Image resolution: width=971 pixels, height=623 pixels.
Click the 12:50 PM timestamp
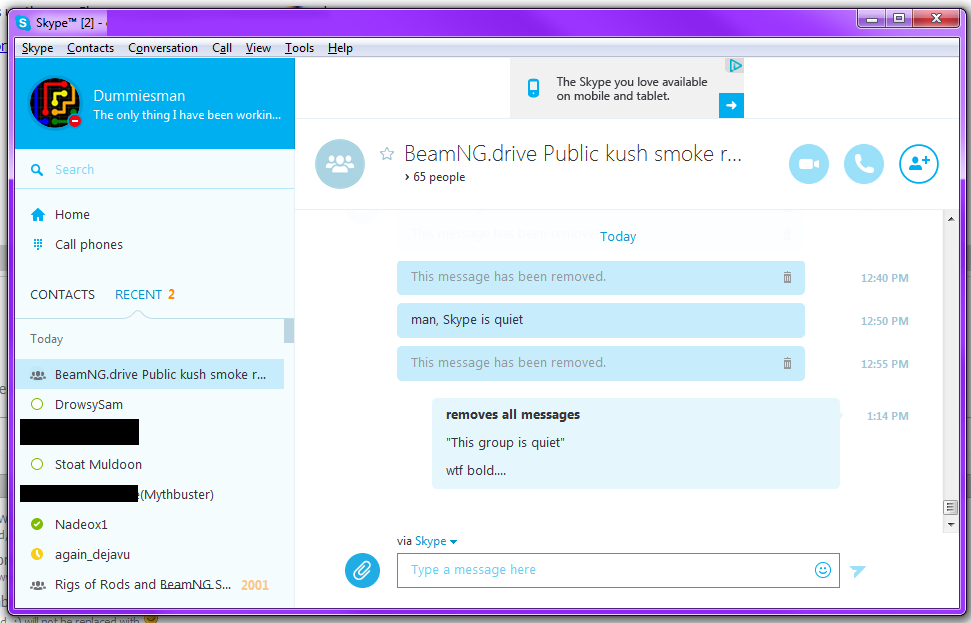[x=884, y=321]
